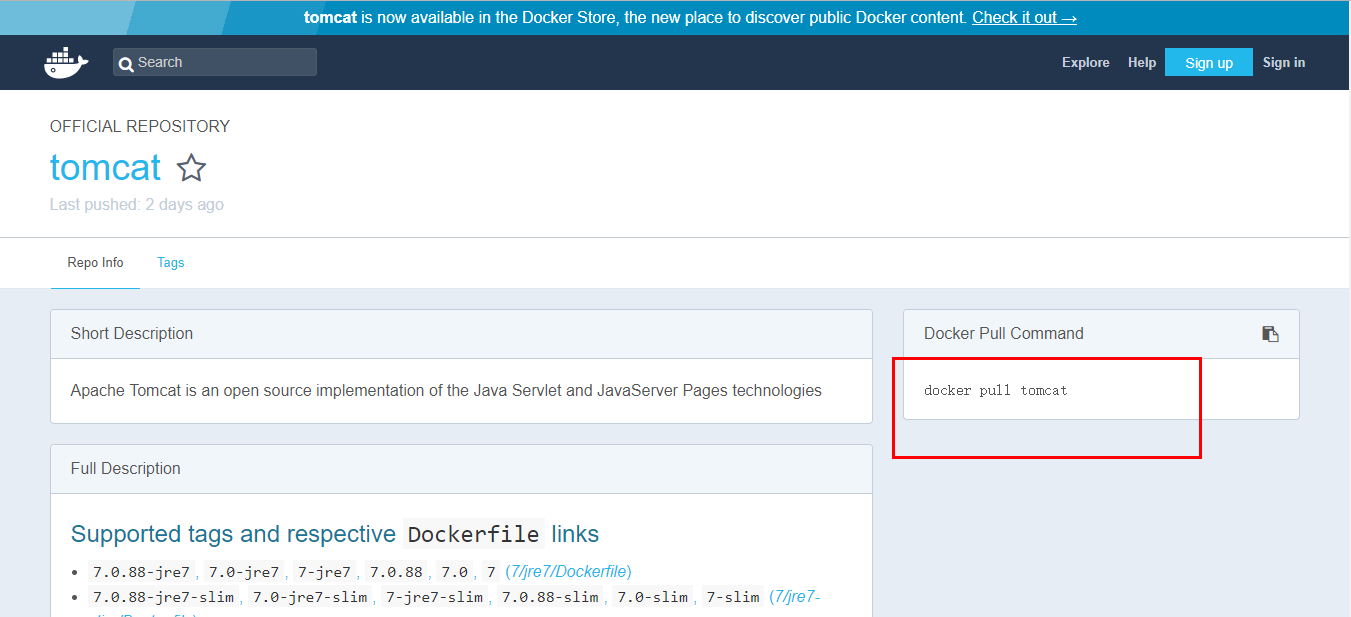
Task: Click the 7.0.88 tag
Action: (396, 572)
